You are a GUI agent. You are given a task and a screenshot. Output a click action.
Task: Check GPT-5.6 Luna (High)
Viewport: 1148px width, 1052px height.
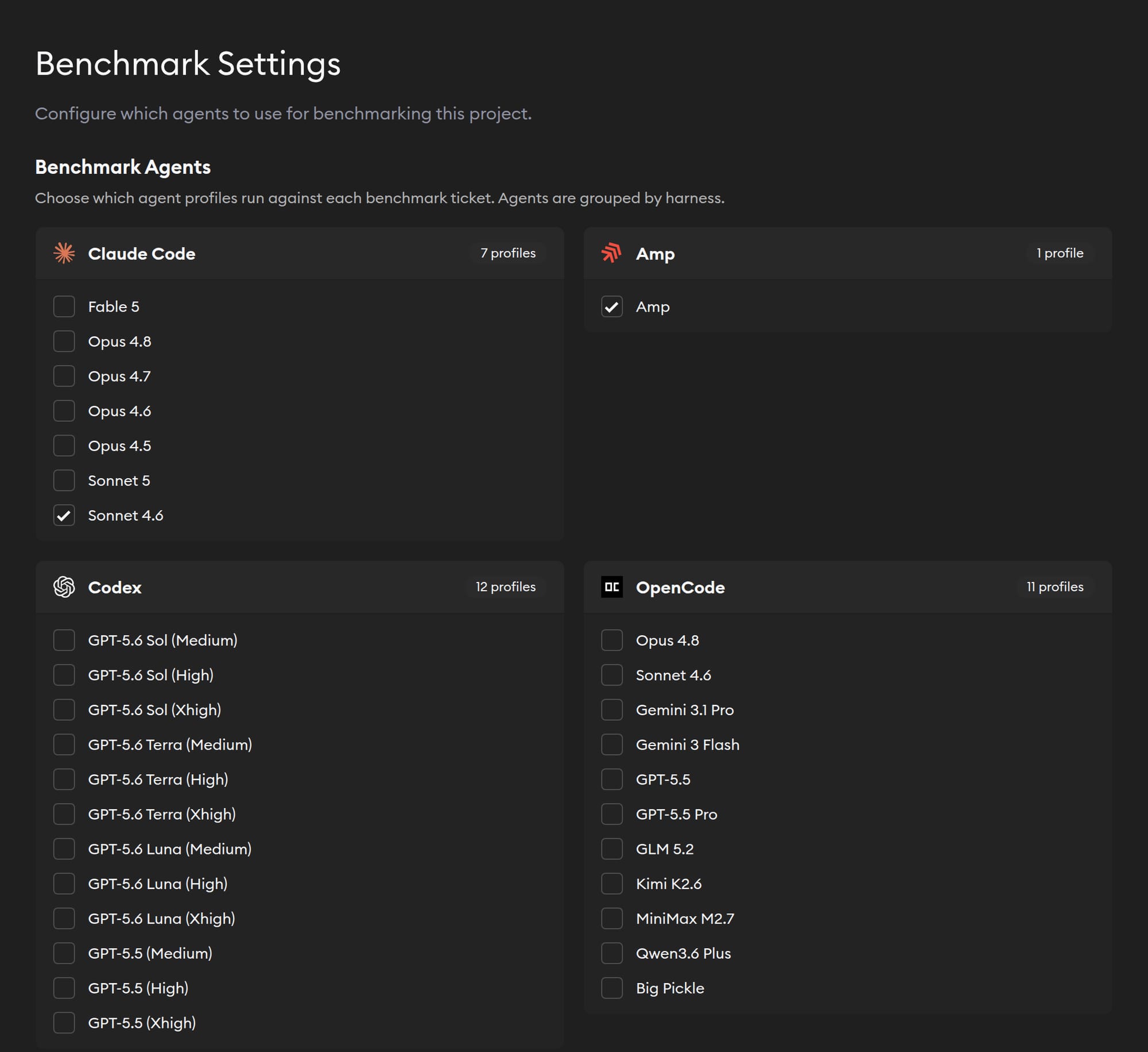click(64, 884)
